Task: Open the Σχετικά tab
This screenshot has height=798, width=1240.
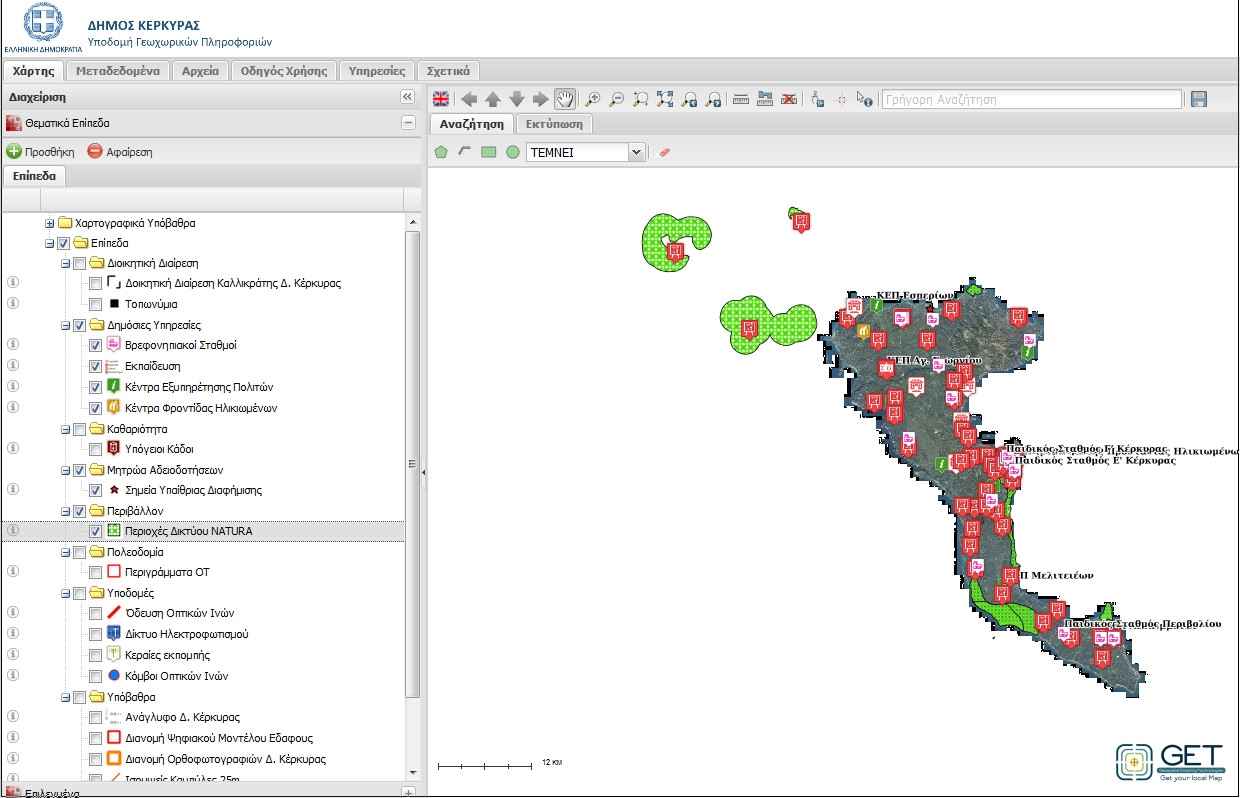Action: [x=449, y=71]
